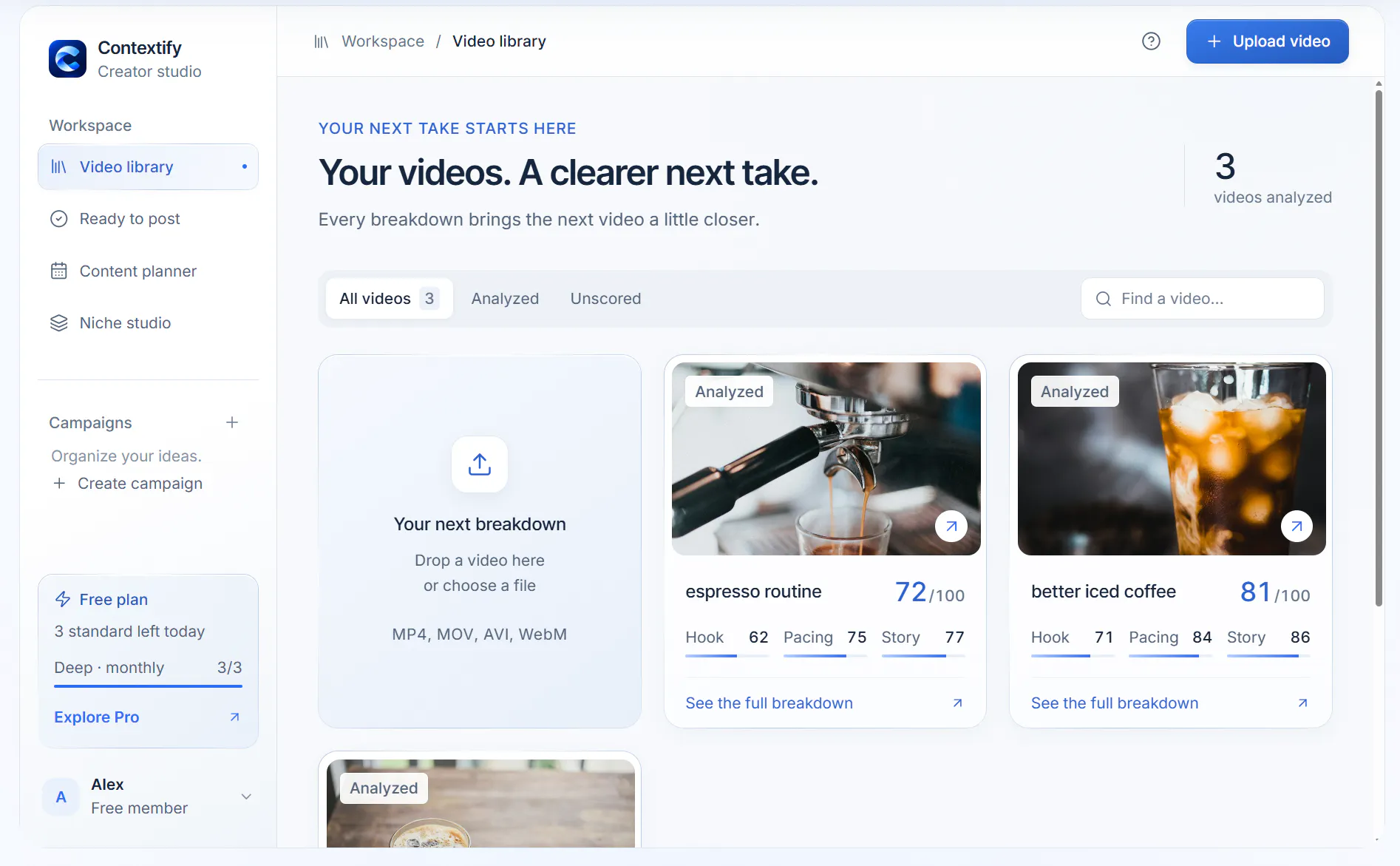Screen dimensions: 1400x866
Task: Switch to the Unscored tab
Action: click(605, 299)
